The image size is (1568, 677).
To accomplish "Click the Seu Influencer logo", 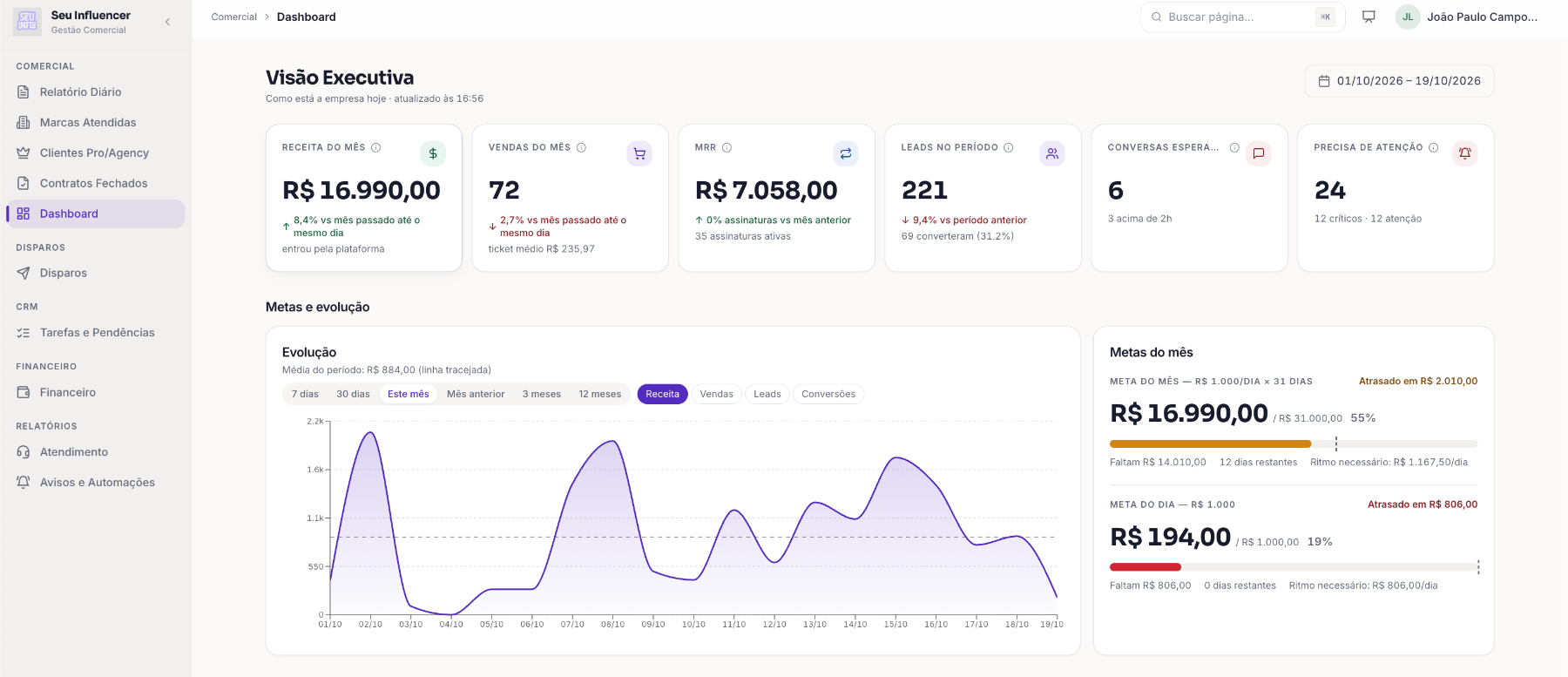I will pyautogui.click(x=27, y=22).
